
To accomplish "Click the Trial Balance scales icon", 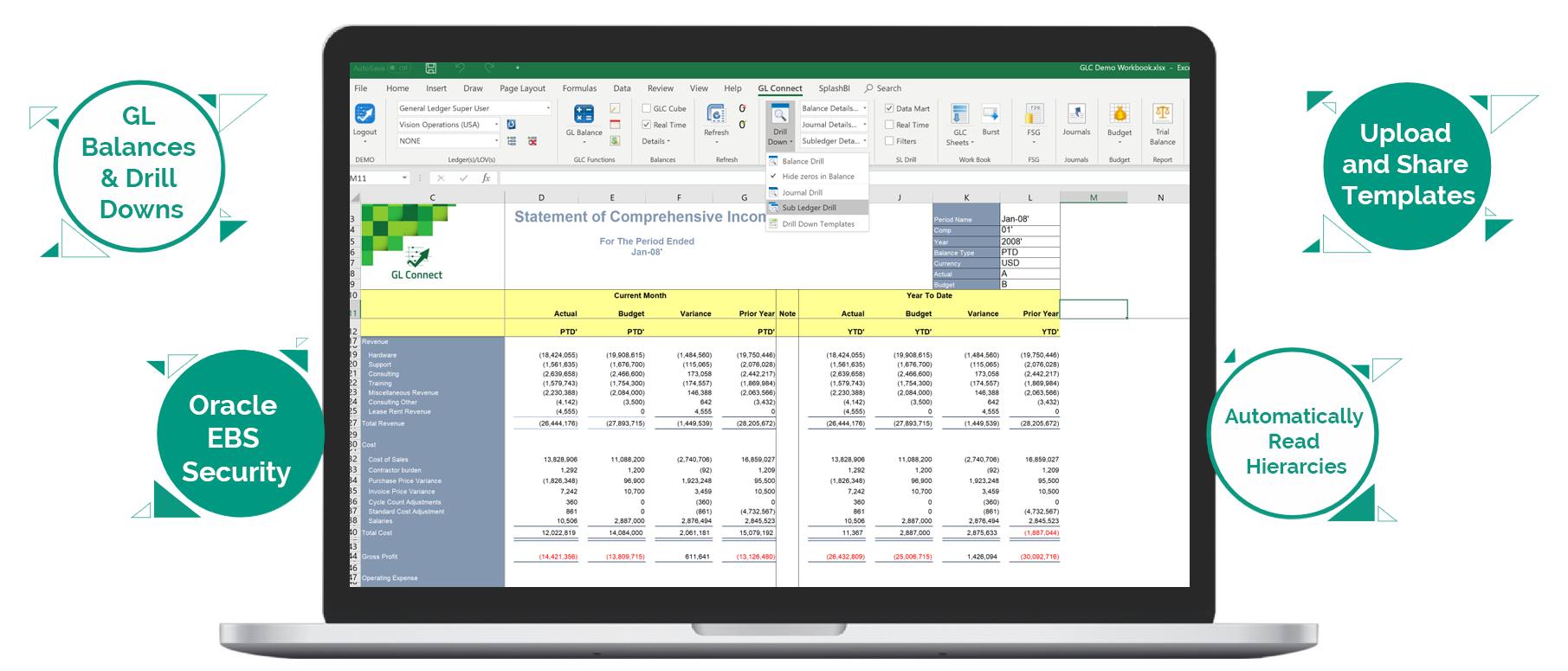I will (1162, 113).
